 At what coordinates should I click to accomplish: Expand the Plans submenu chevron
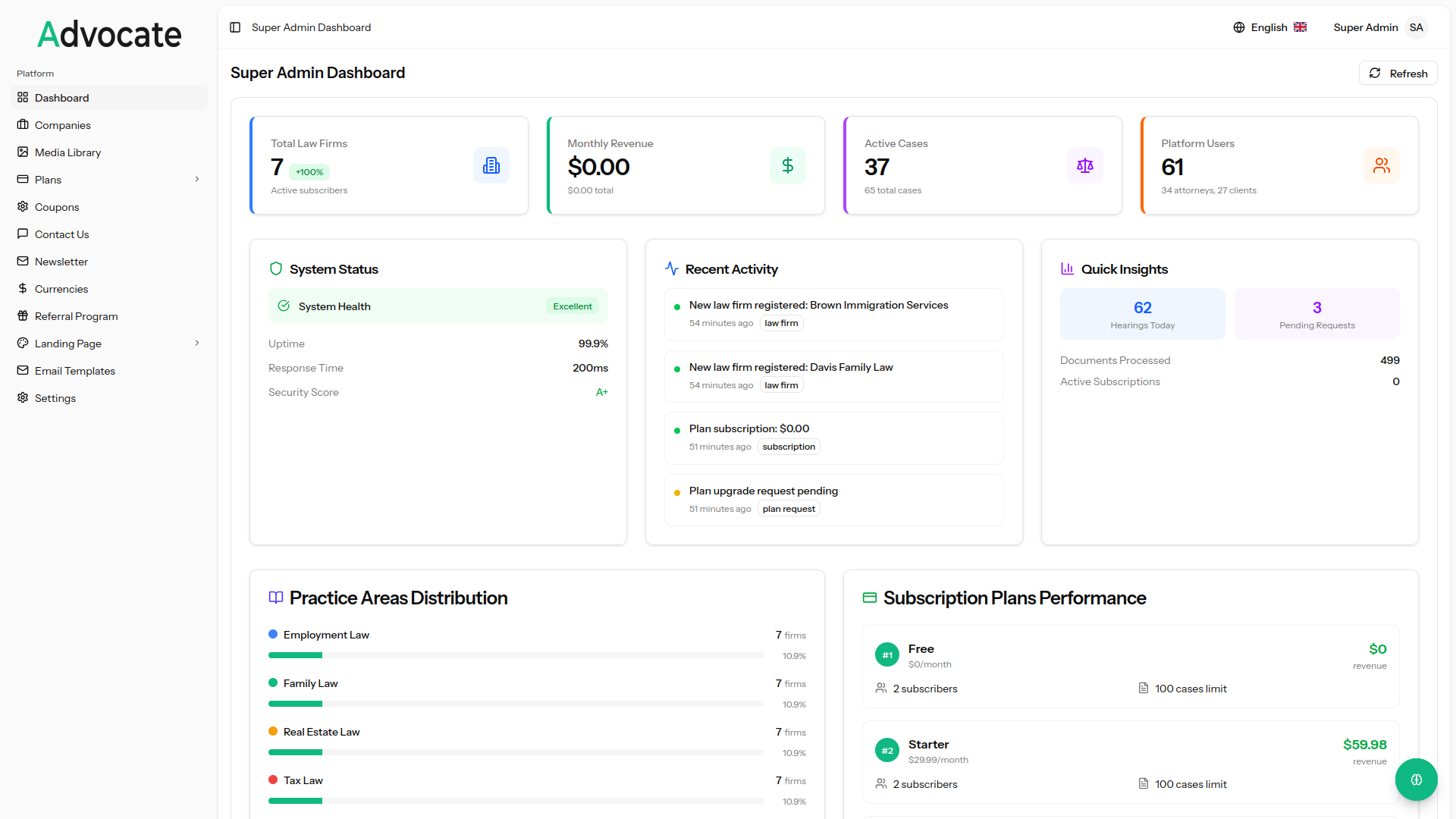[x=197, y=180]
